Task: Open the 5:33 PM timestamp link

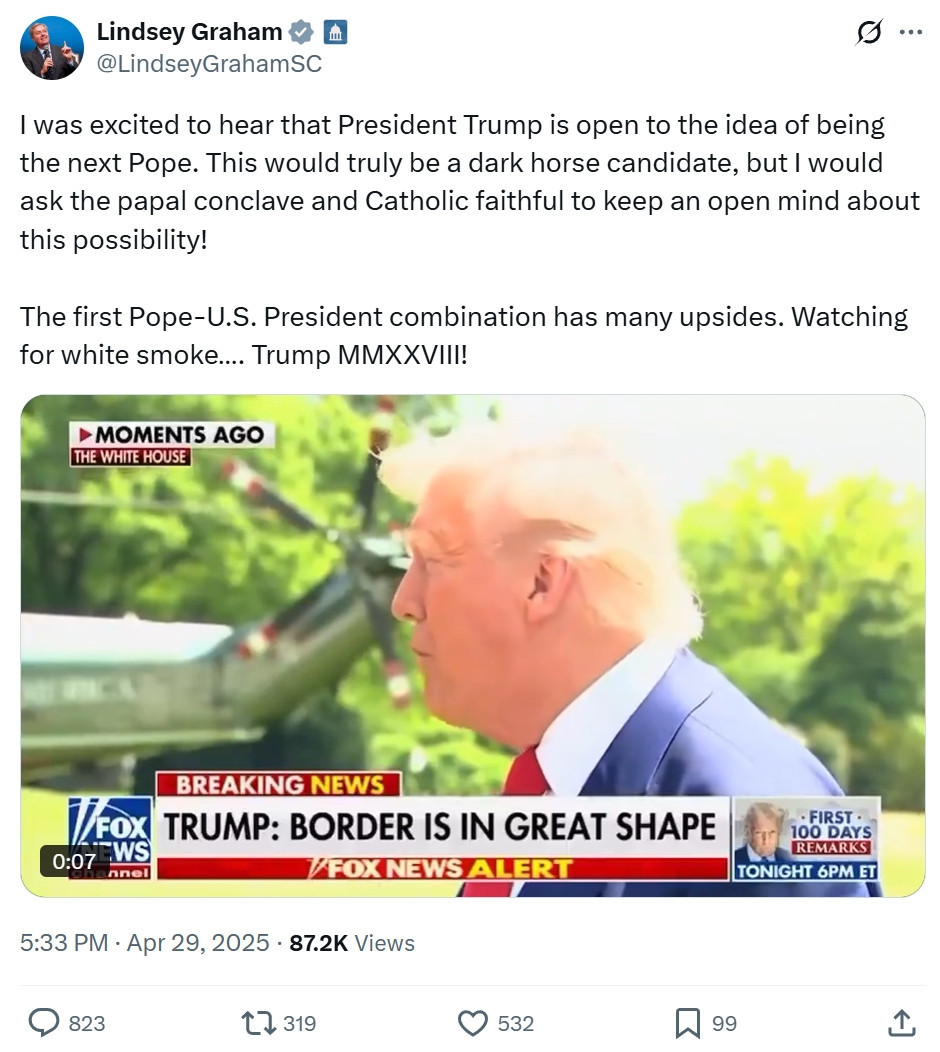Action: [x=64, y=943]
